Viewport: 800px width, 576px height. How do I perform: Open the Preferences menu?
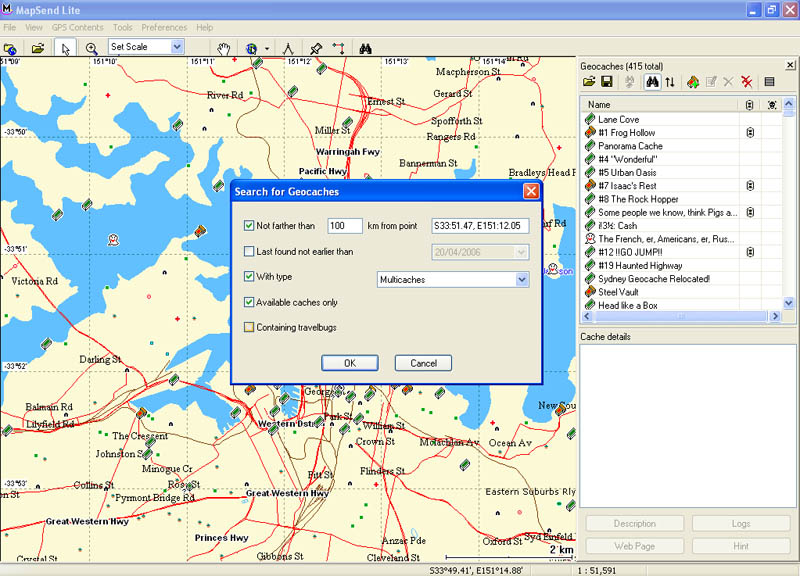pos(164,27)
